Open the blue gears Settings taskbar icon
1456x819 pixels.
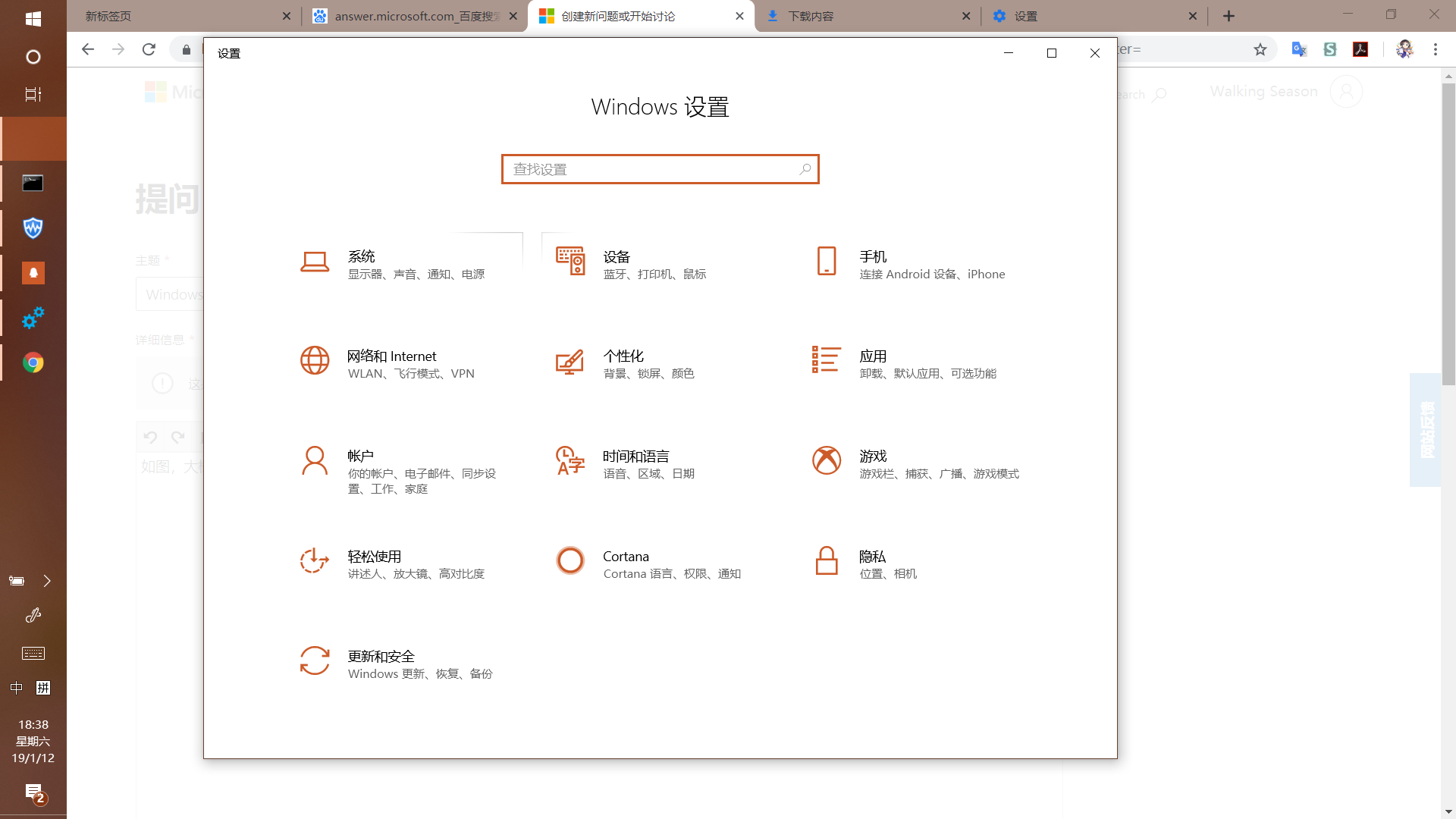click(x=33, y=318)
